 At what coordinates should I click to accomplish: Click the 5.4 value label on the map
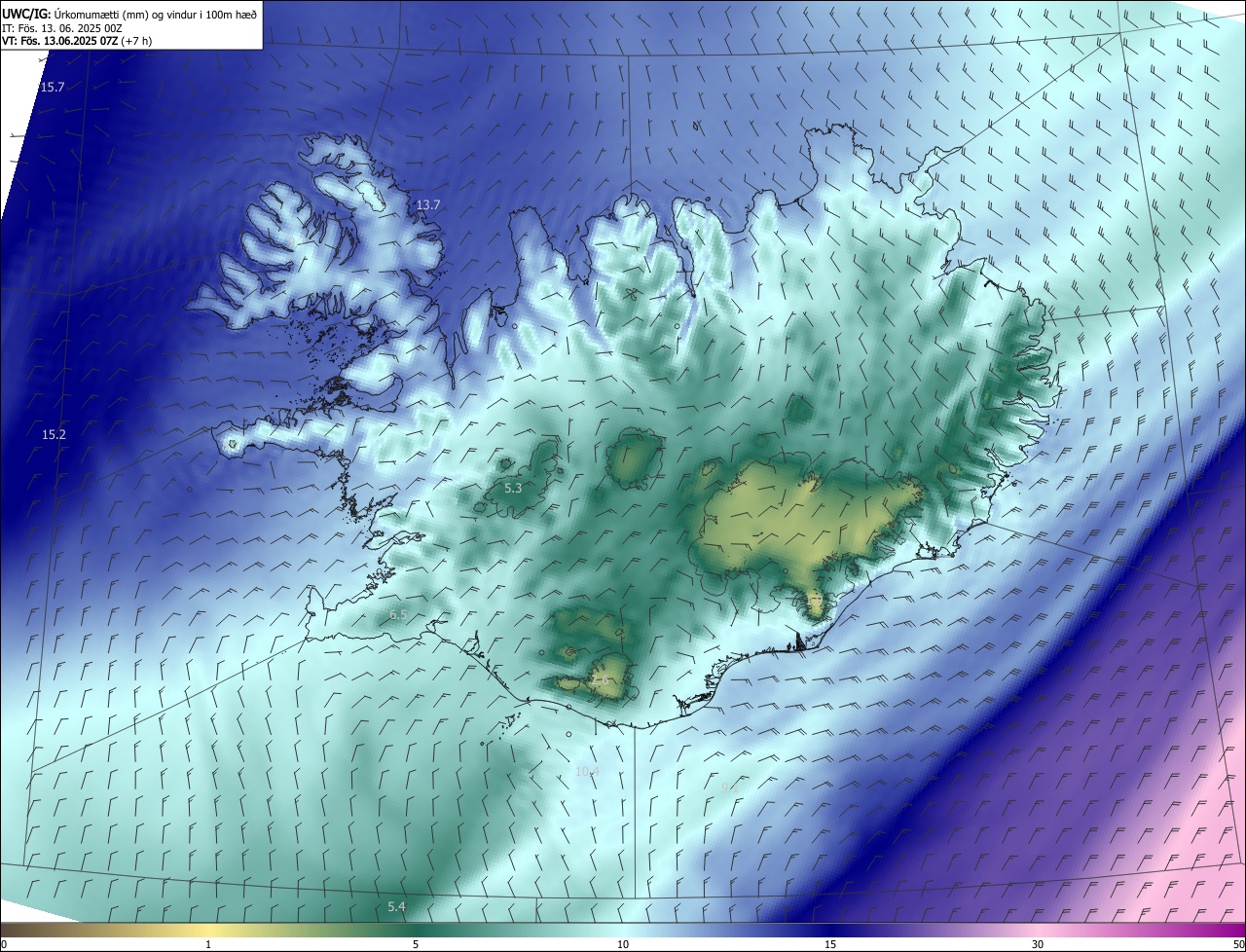396,906
